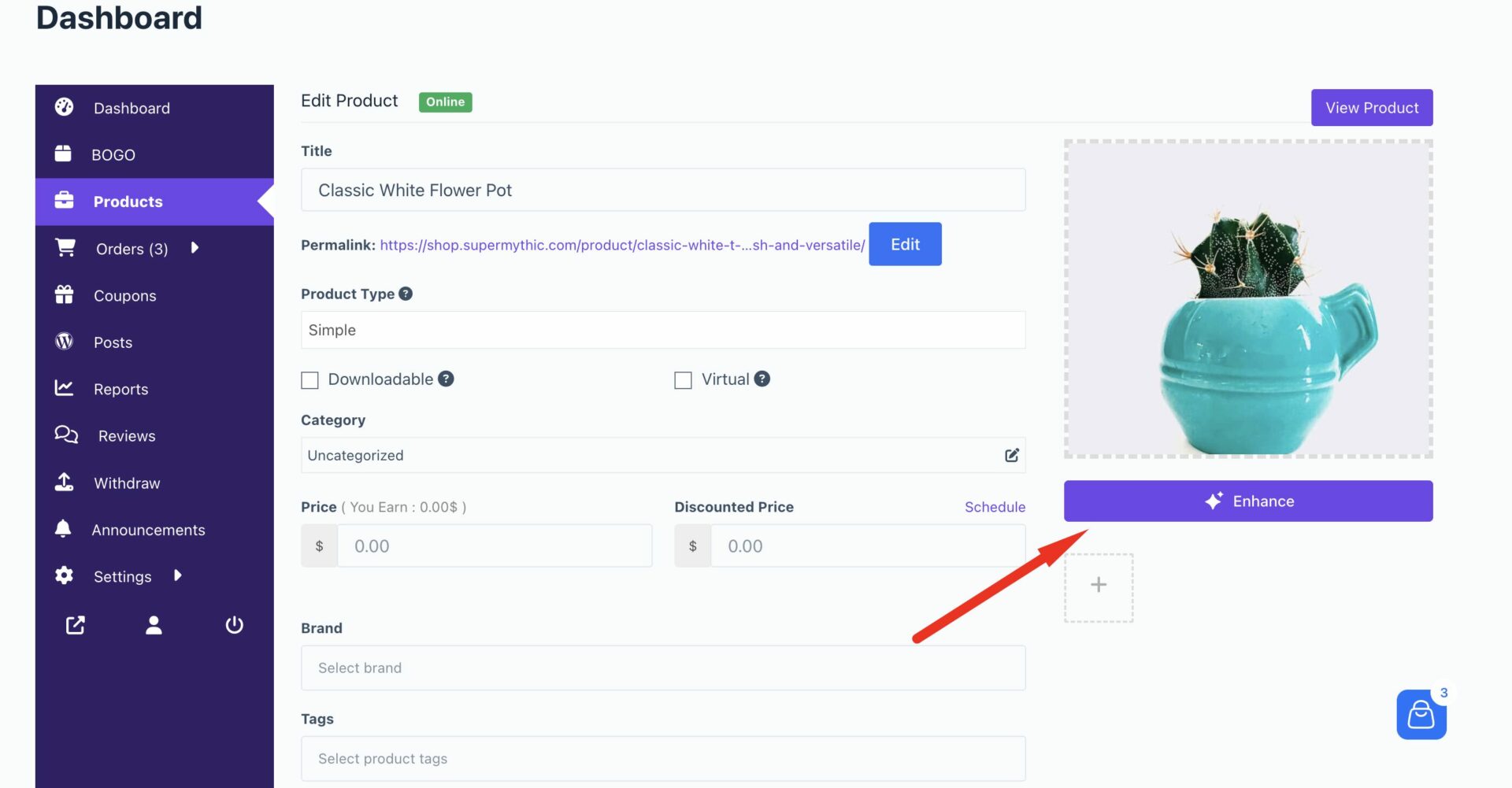Click the cactus product image thumbnail
The width and height of the screenshot is (1512, 788).
pos(1247,299)
